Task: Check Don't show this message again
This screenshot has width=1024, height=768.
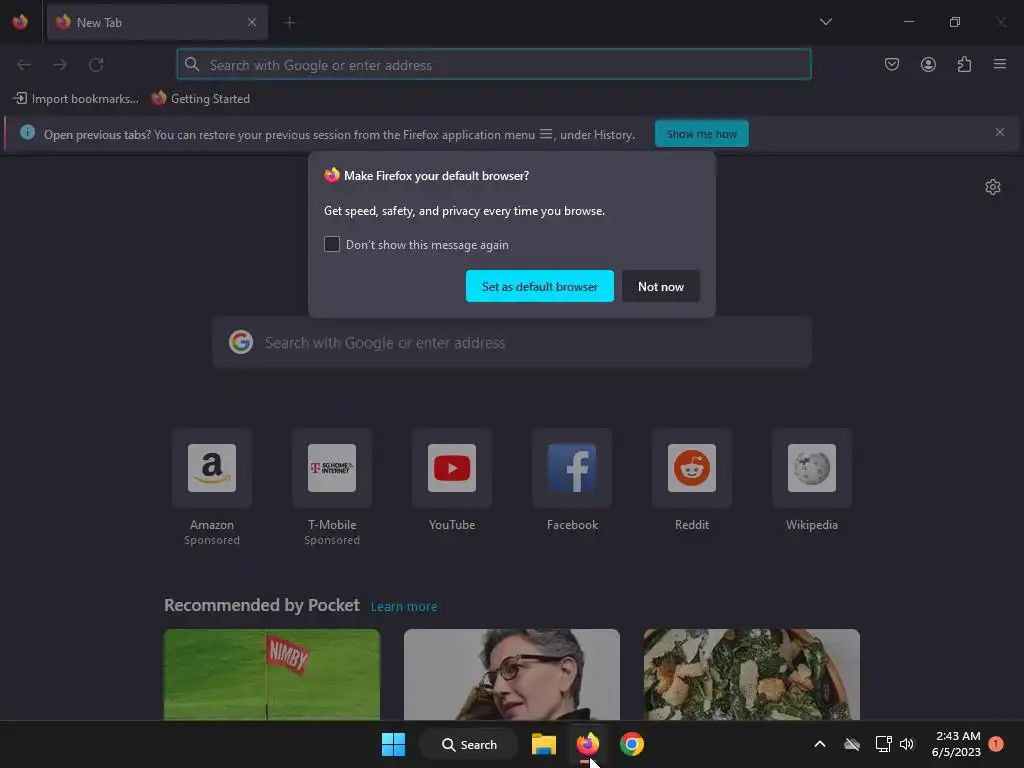Action: point(332,244)
